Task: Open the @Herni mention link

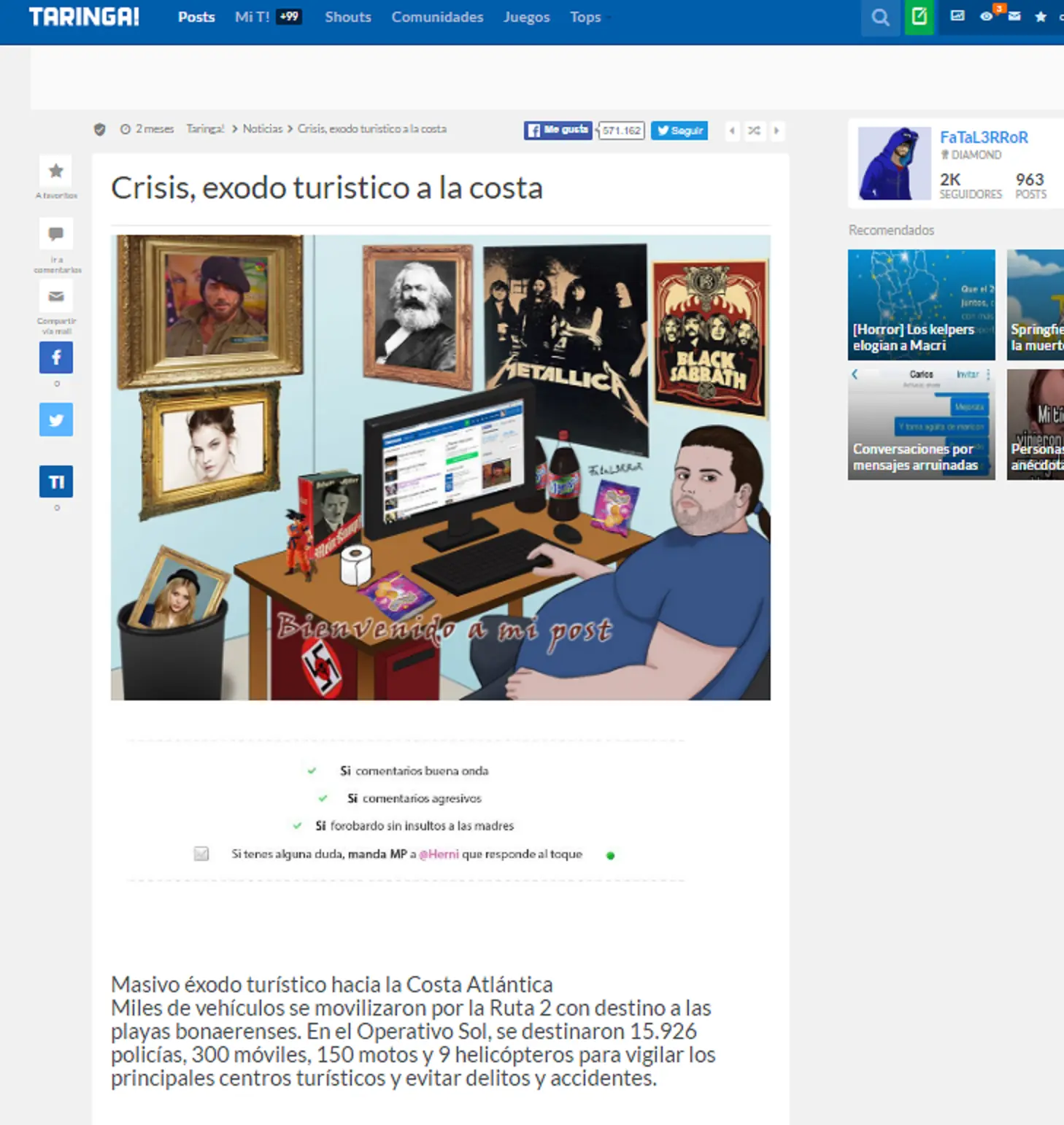Action: 439,854
